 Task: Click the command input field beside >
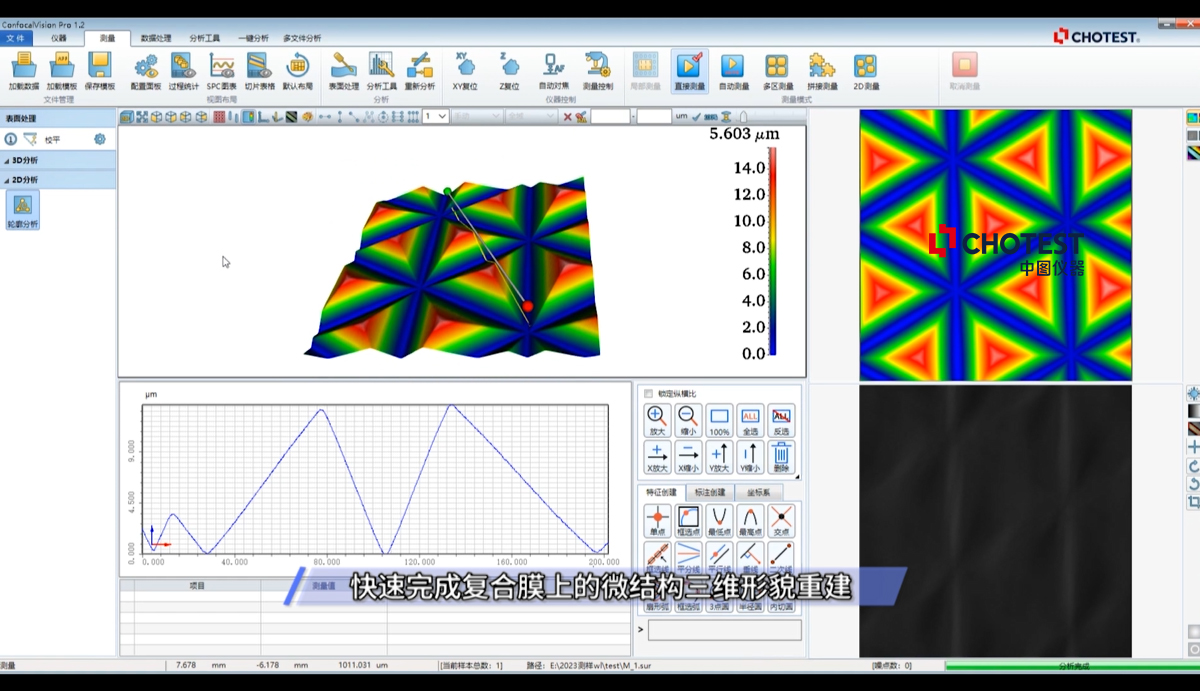point(724,630)
